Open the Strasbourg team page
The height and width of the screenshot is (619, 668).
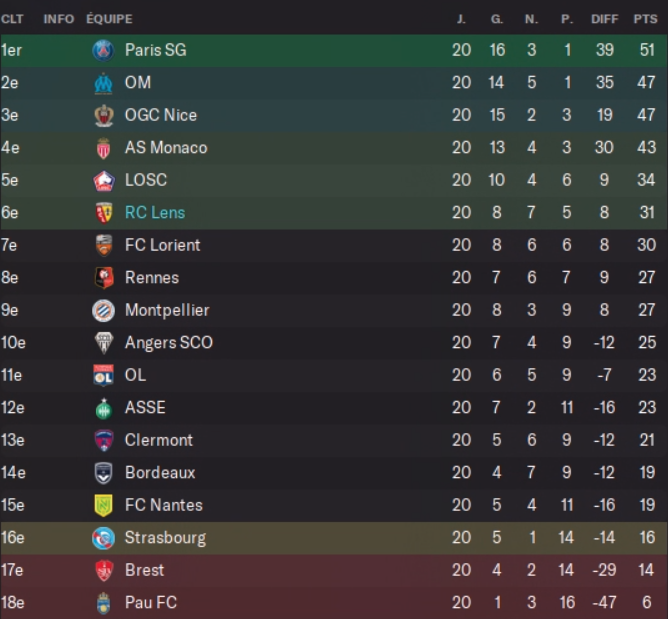(165, 538)
